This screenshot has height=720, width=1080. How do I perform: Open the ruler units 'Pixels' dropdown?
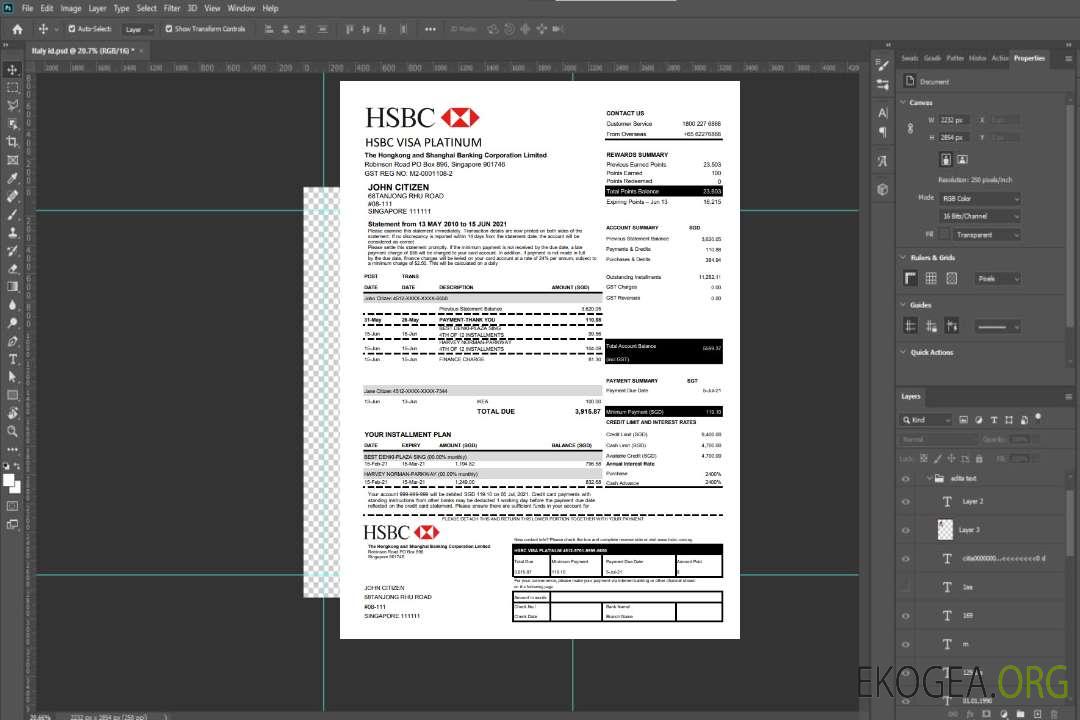click(x=997, y=278)
